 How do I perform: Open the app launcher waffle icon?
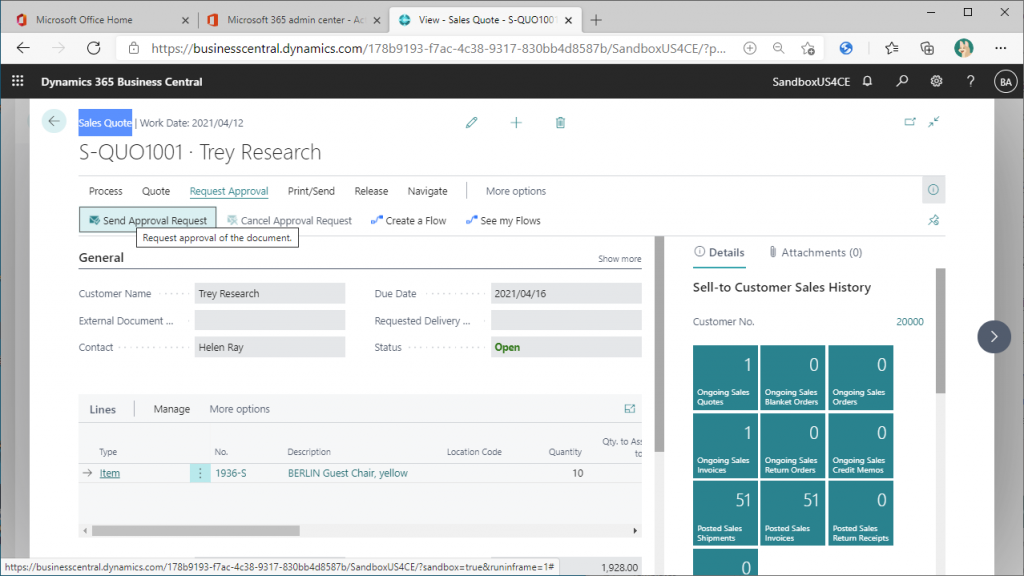(x=18, y=82)
